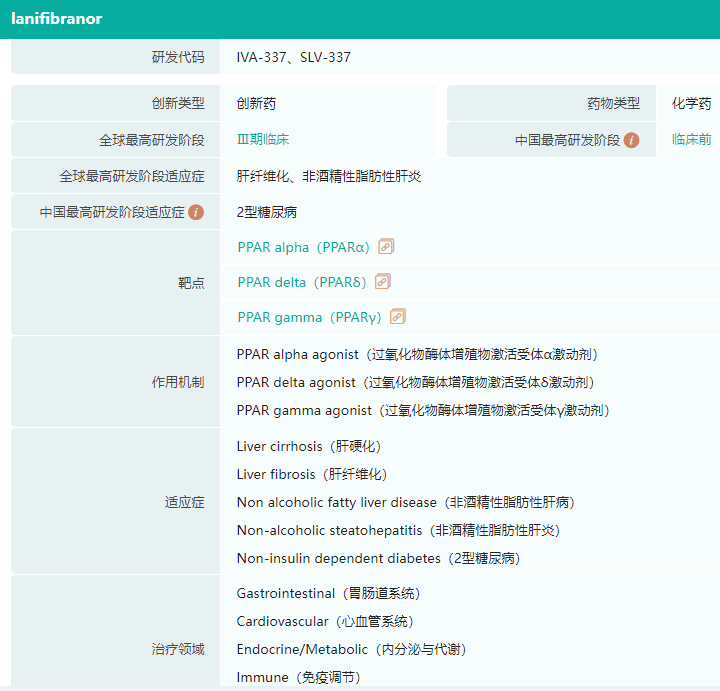
Task: Click the III期临床 global phase link
Action: point(263,140)
